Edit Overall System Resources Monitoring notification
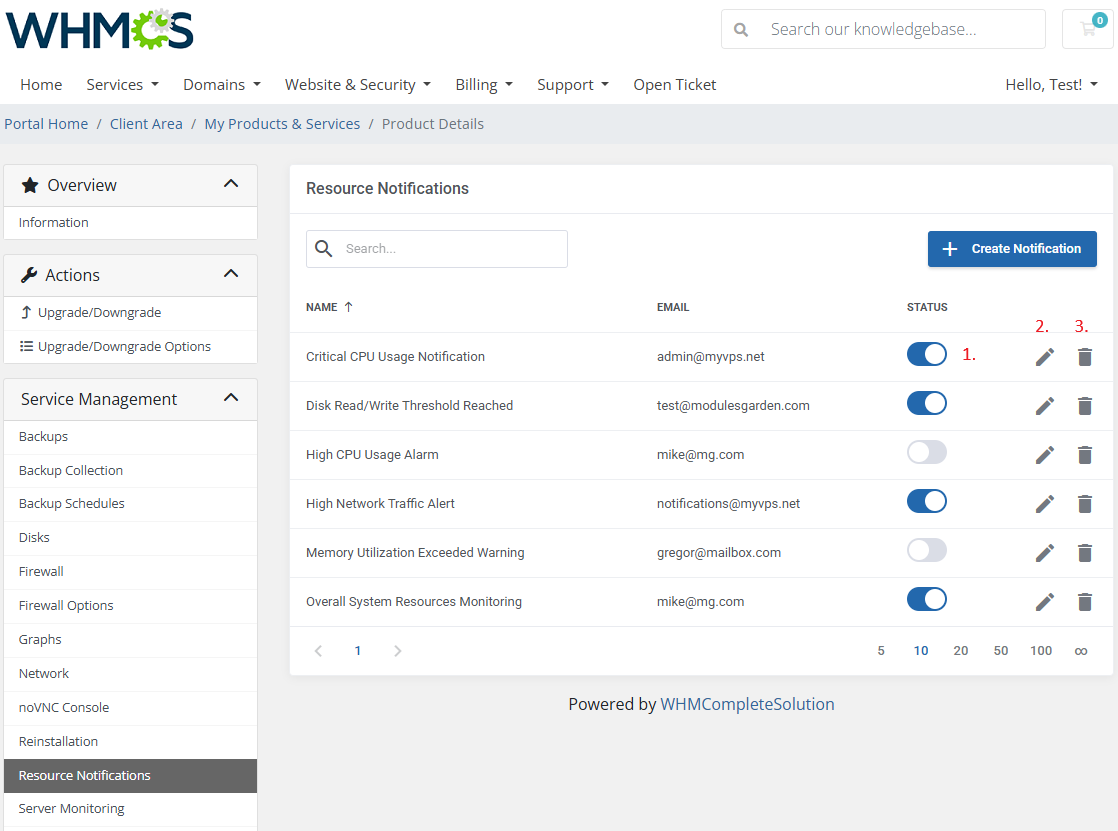This screenshot has height=831, width=1118. pyautogui.click(x=1045, y=602)
